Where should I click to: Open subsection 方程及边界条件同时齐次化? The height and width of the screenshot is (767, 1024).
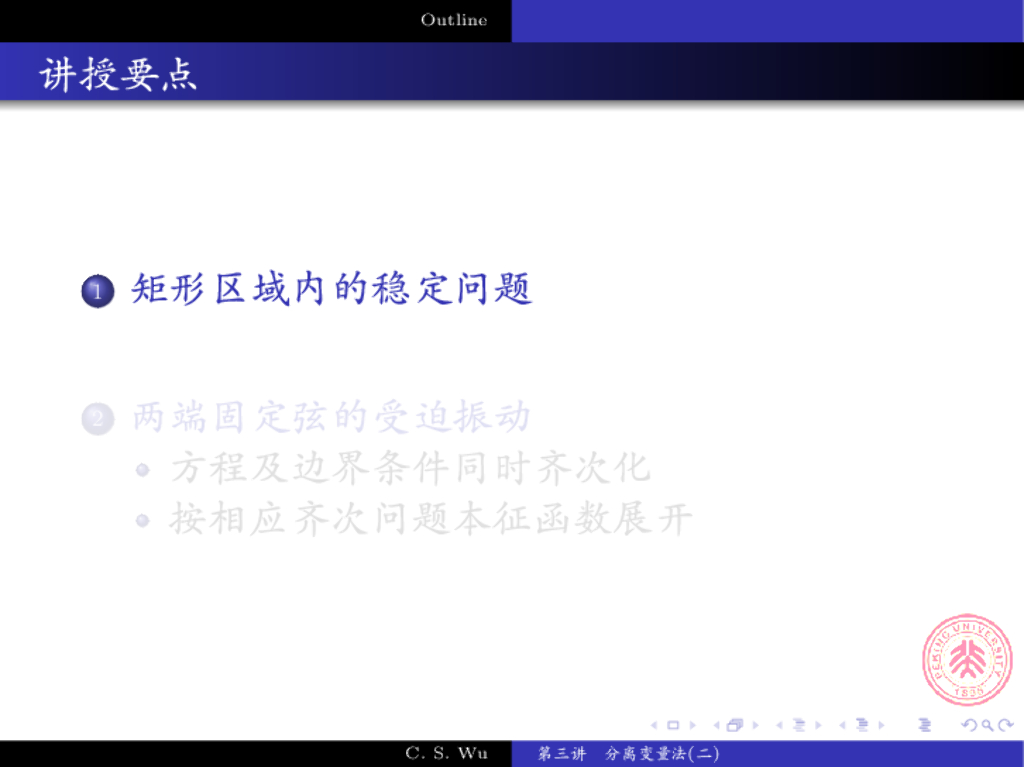point(410,468)
